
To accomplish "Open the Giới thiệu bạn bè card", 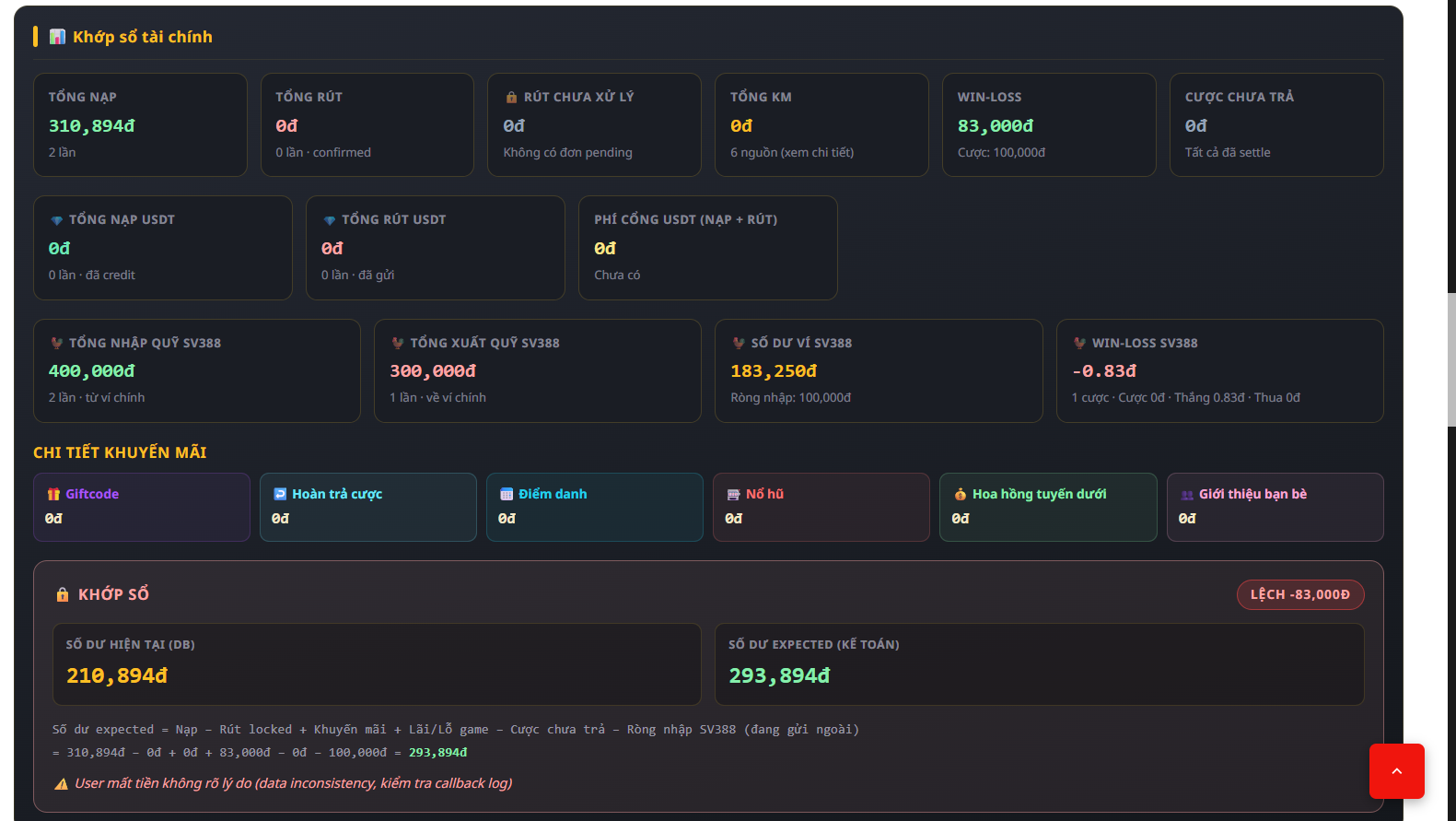I will [x=1275, y=507].
